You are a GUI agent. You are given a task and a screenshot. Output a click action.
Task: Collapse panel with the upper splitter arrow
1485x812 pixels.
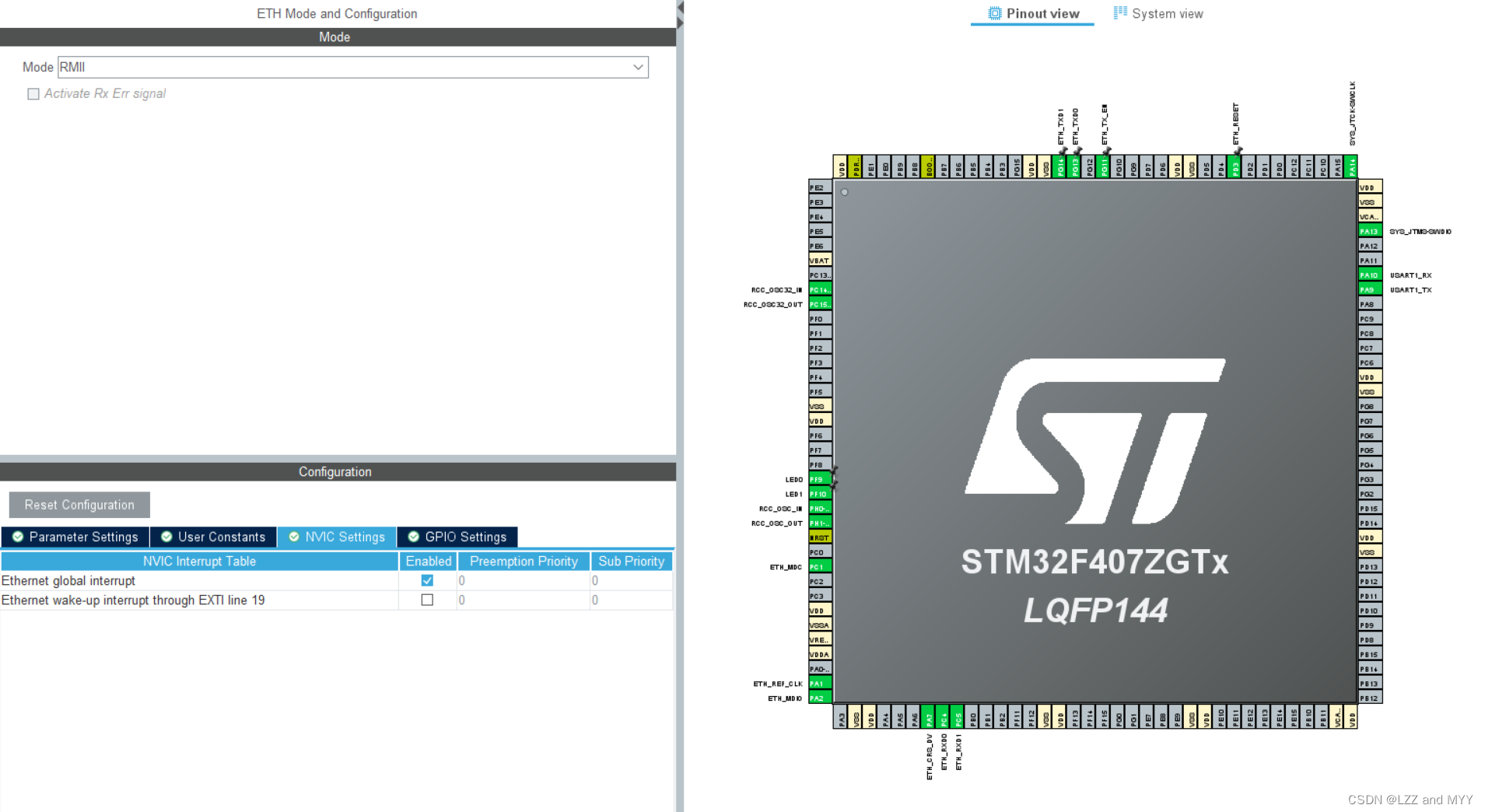(x=680, y=8)
